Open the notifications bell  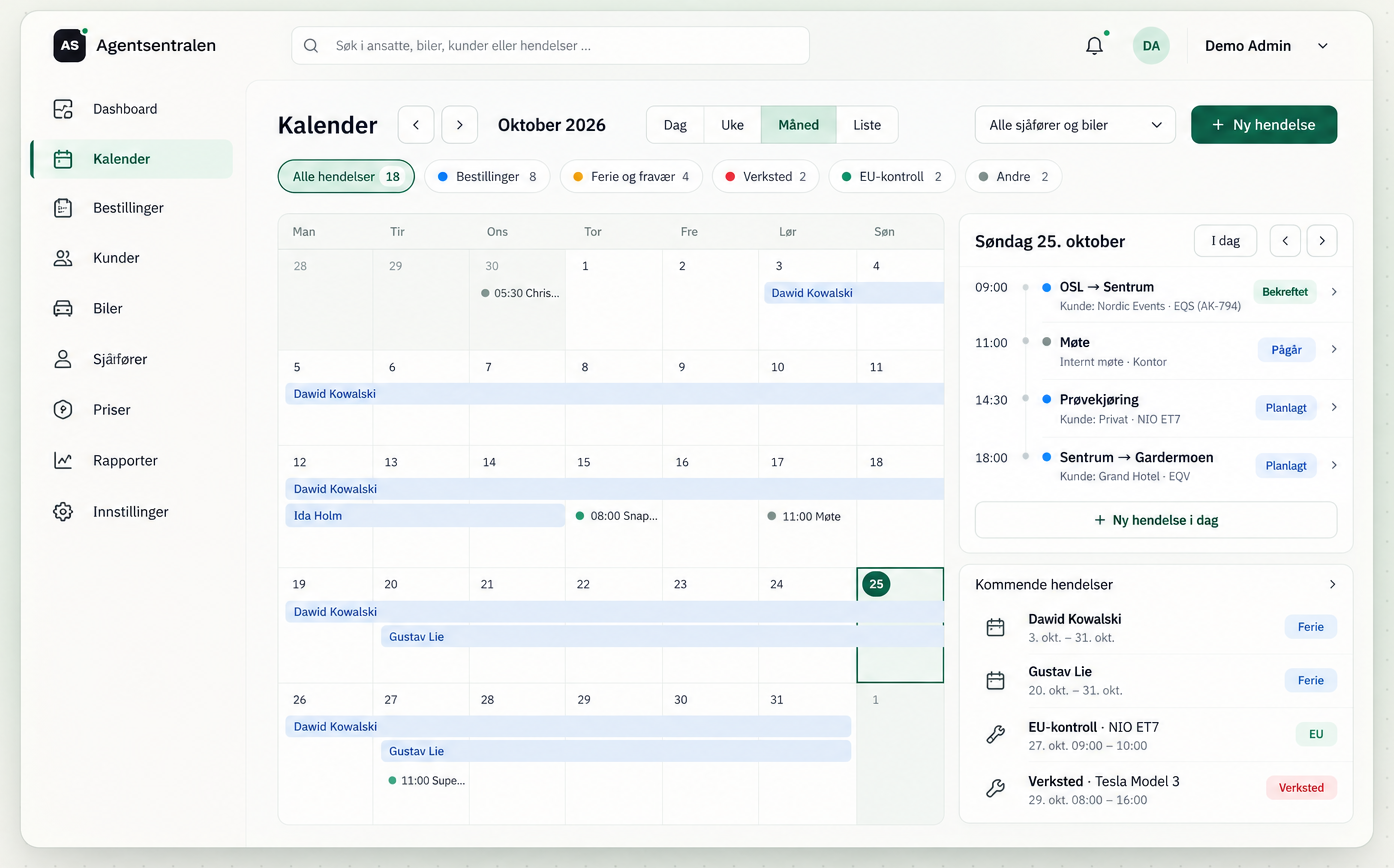pos(1094,46)
